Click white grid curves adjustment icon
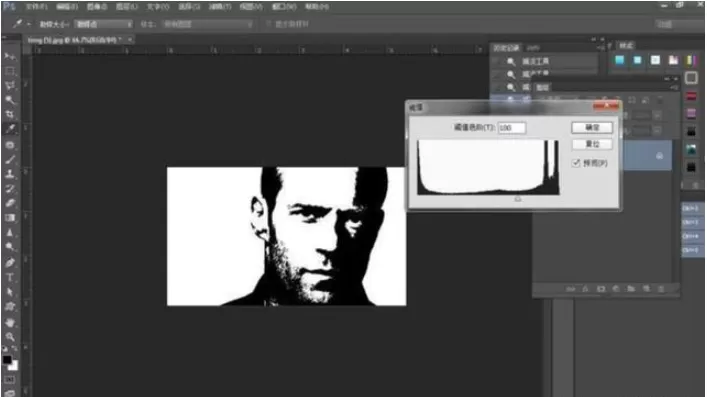 click(x=655, y=60)
